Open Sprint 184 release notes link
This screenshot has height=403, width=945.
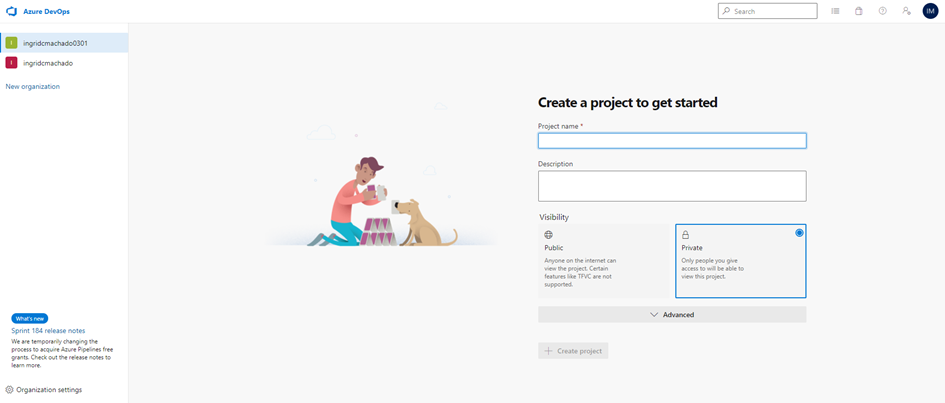(48, 330)
